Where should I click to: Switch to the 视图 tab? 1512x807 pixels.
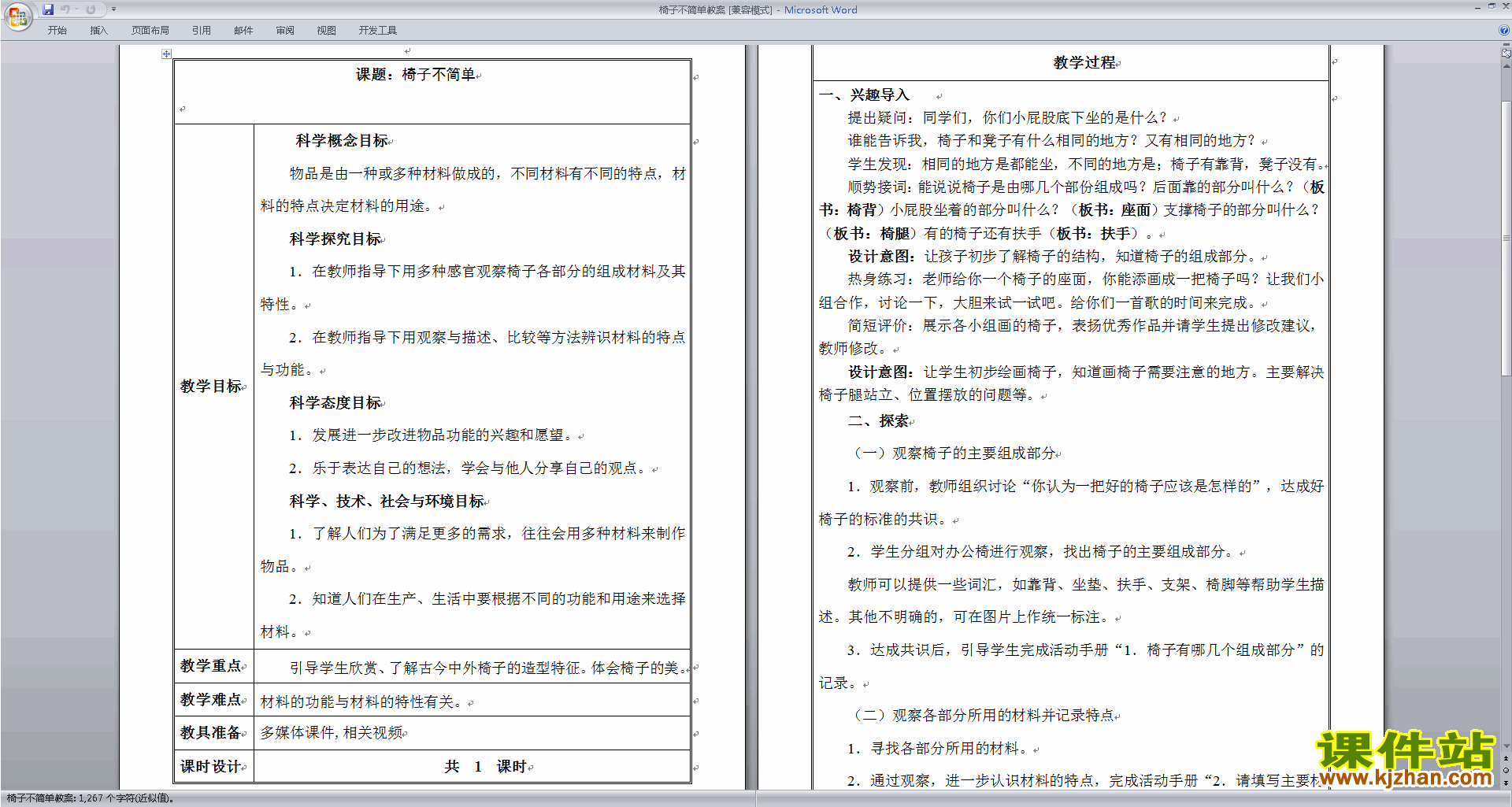pos(327,31)
